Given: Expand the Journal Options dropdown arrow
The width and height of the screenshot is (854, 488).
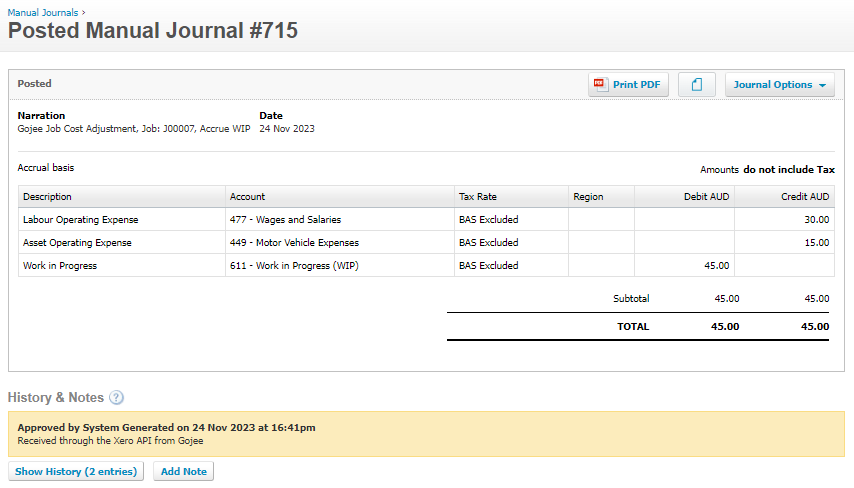Looking at the screenshot, I should tap(822, 85).
